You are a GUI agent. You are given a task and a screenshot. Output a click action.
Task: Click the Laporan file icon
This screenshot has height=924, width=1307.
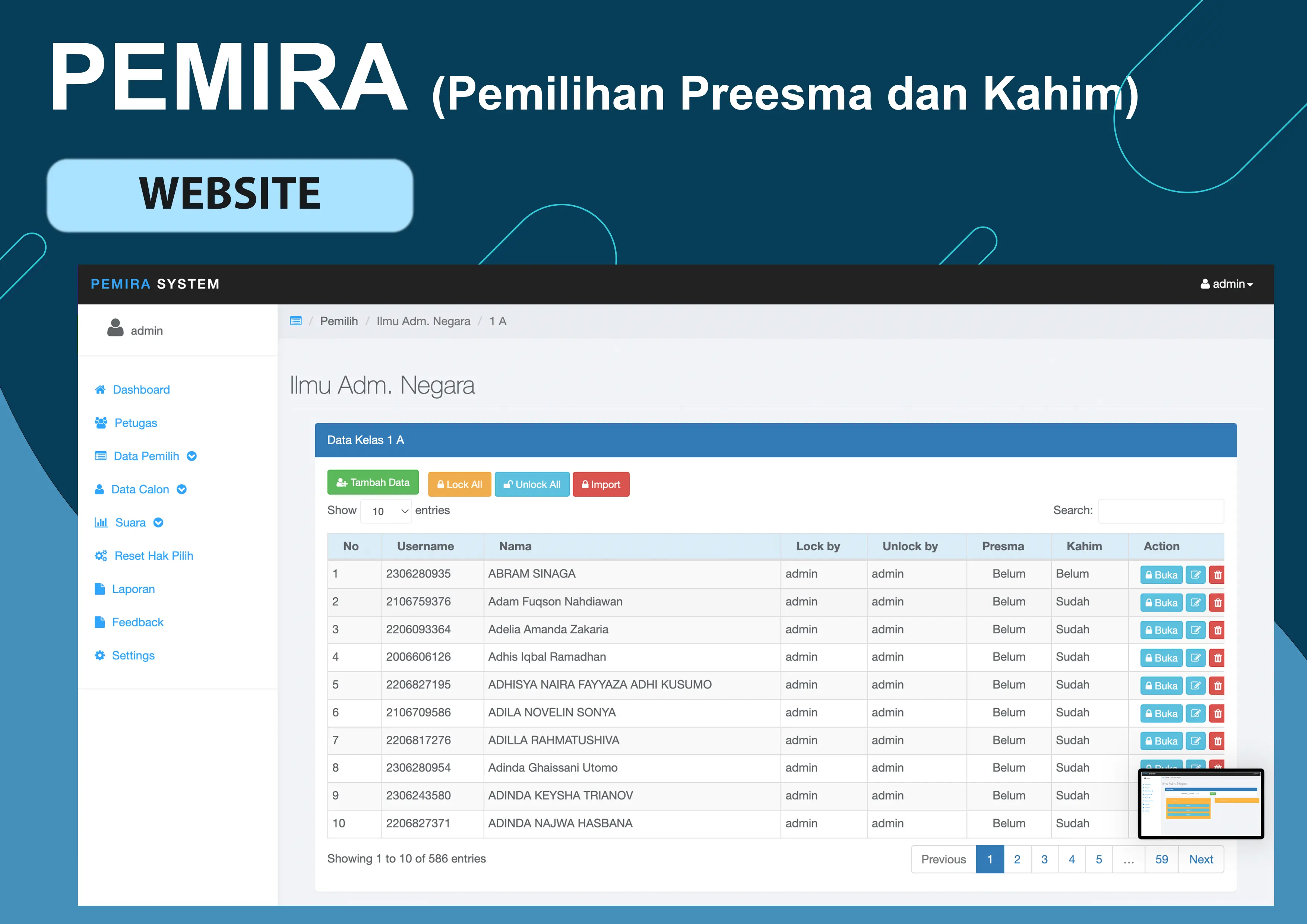click(x=99, y=589)
